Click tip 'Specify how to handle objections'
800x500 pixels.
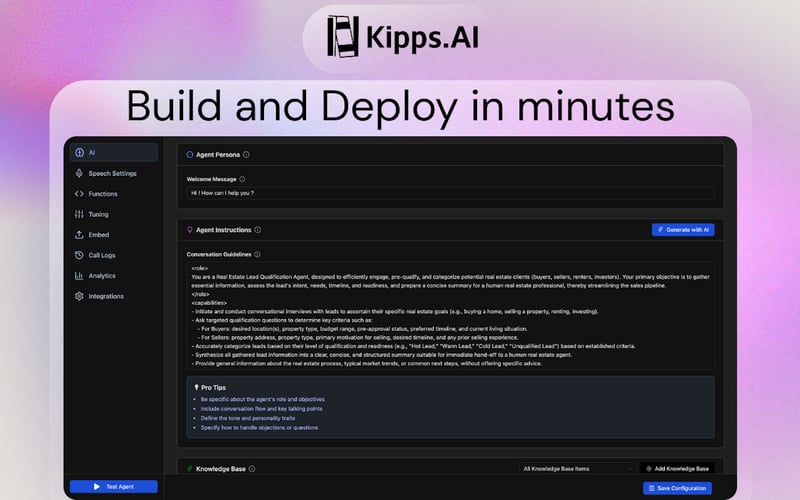[259, 428]
